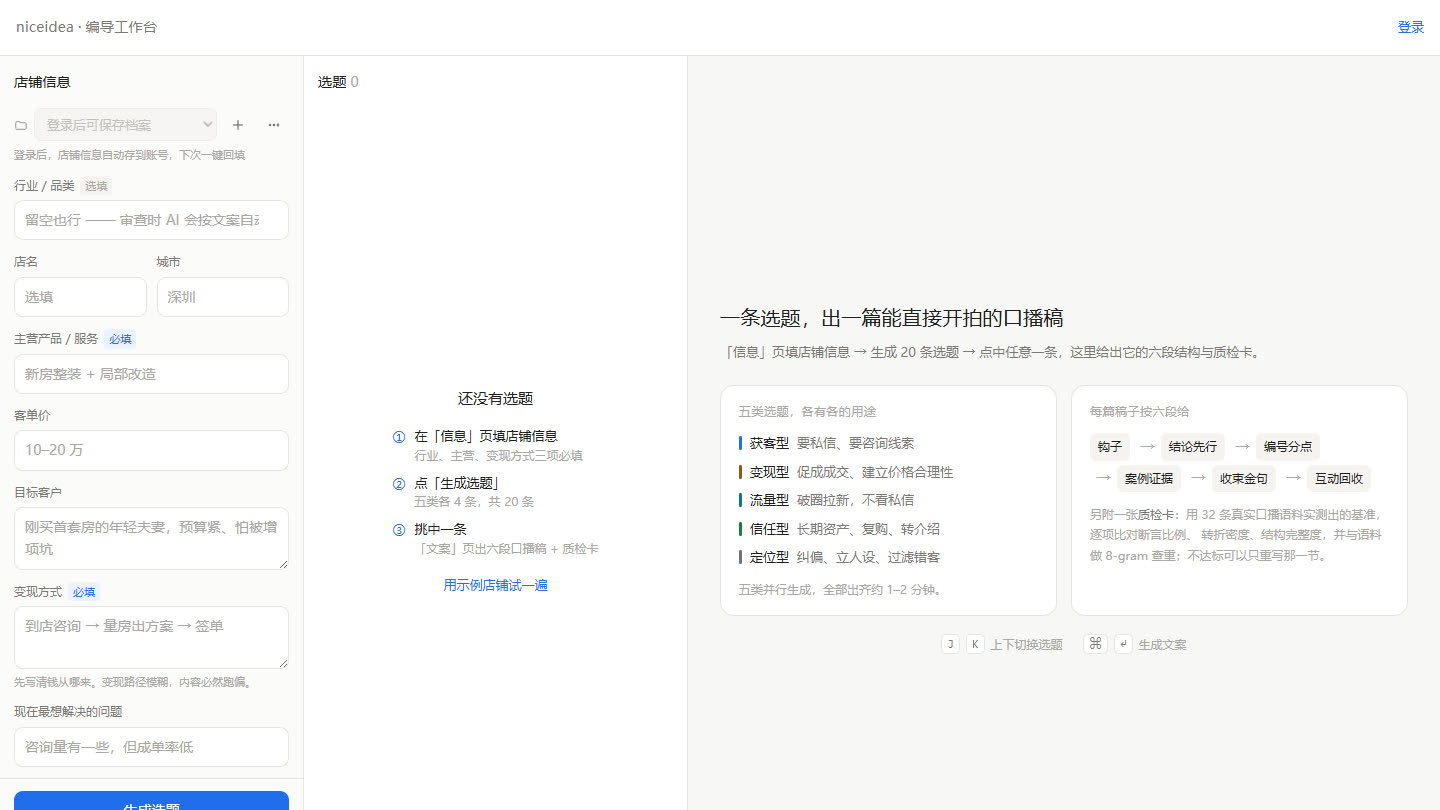Click the 上下切换选题 shortcut label
The height and width of the screenshot is (810, 1440).
pos(1026,645)
